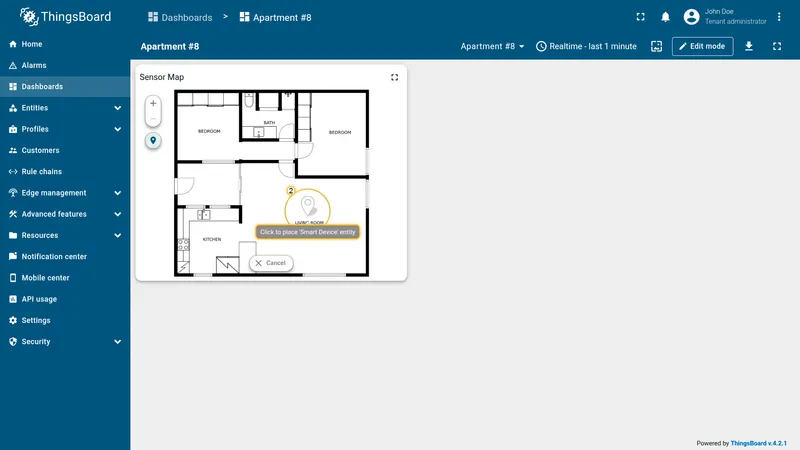800x450 pixels.
Task: Expand the Resources chevron
Action: (117, 235)
